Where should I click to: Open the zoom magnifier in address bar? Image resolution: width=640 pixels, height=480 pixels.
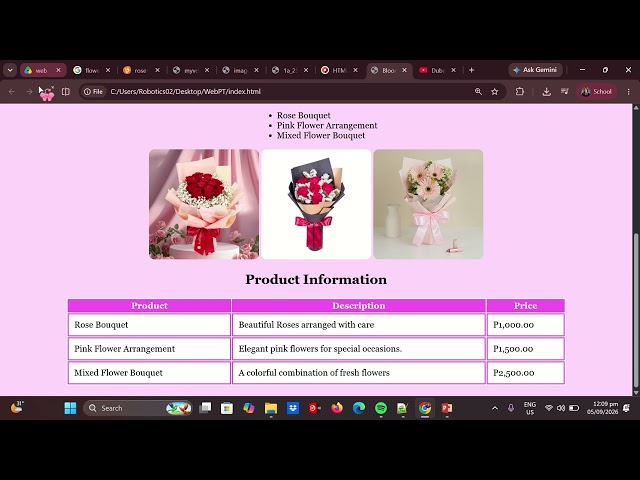tap(478, 91)
